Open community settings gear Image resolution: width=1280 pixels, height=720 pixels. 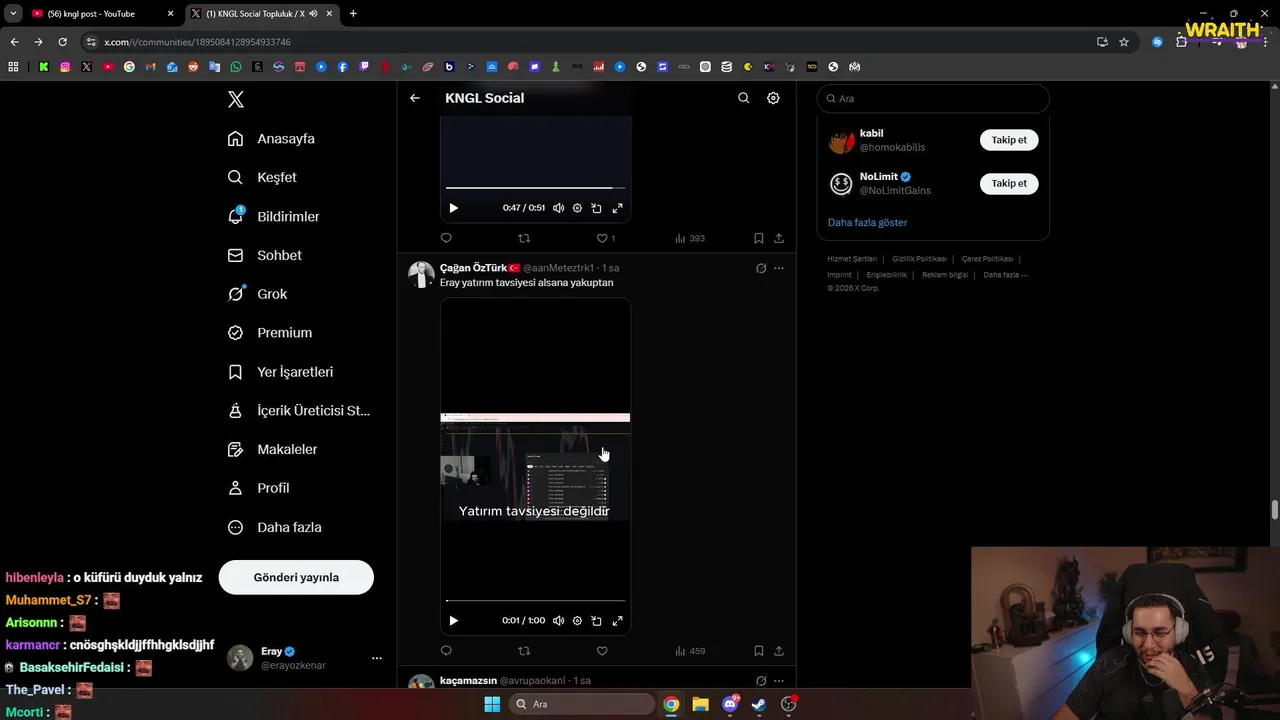coord(773,98)
